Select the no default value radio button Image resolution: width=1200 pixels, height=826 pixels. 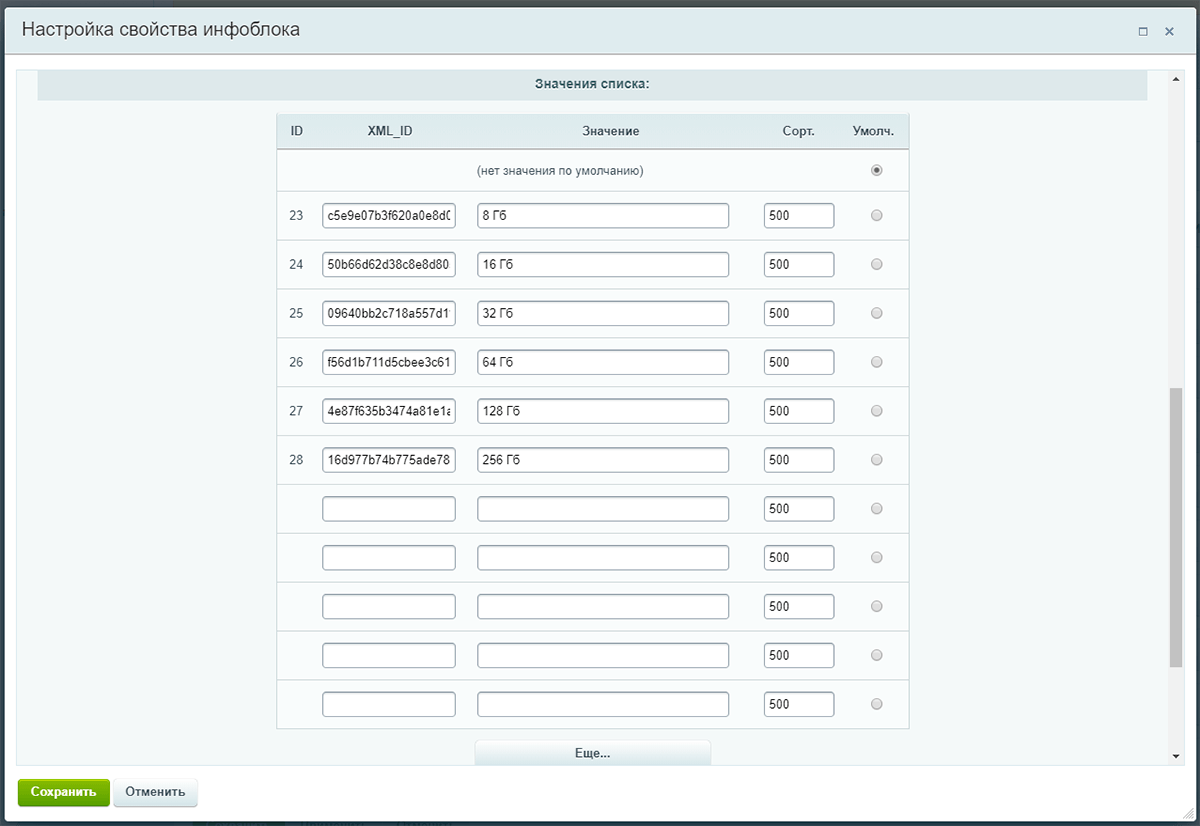tap(877, 171)
